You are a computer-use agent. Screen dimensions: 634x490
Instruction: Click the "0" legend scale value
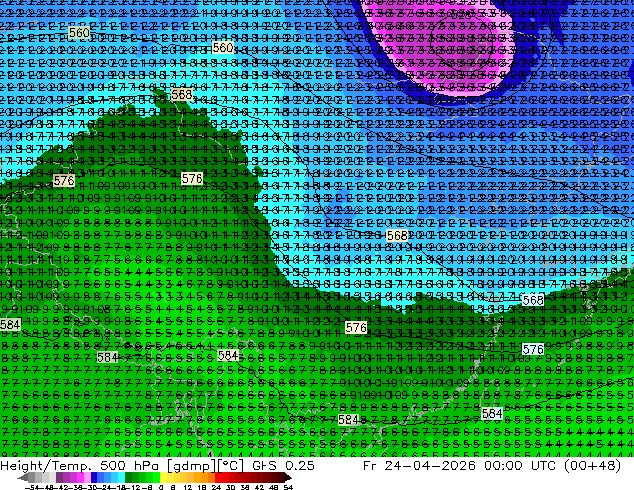pos(161,488)
